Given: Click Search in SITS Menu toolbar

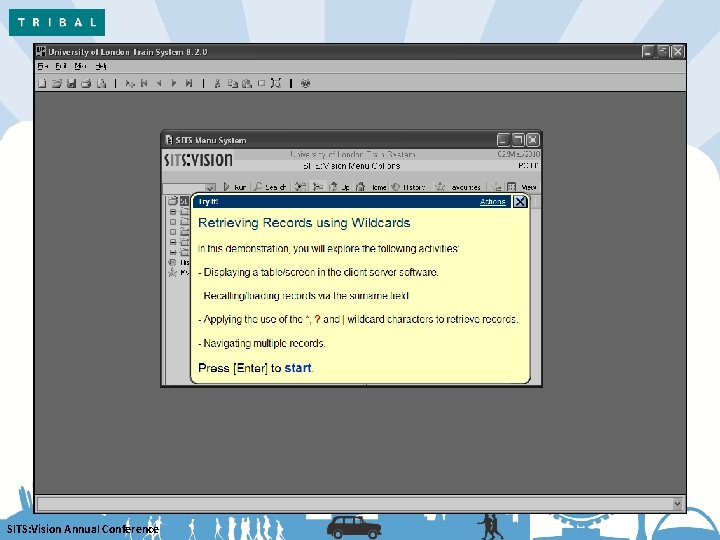Looking at the screenshot, I should [x=270, y=187].
